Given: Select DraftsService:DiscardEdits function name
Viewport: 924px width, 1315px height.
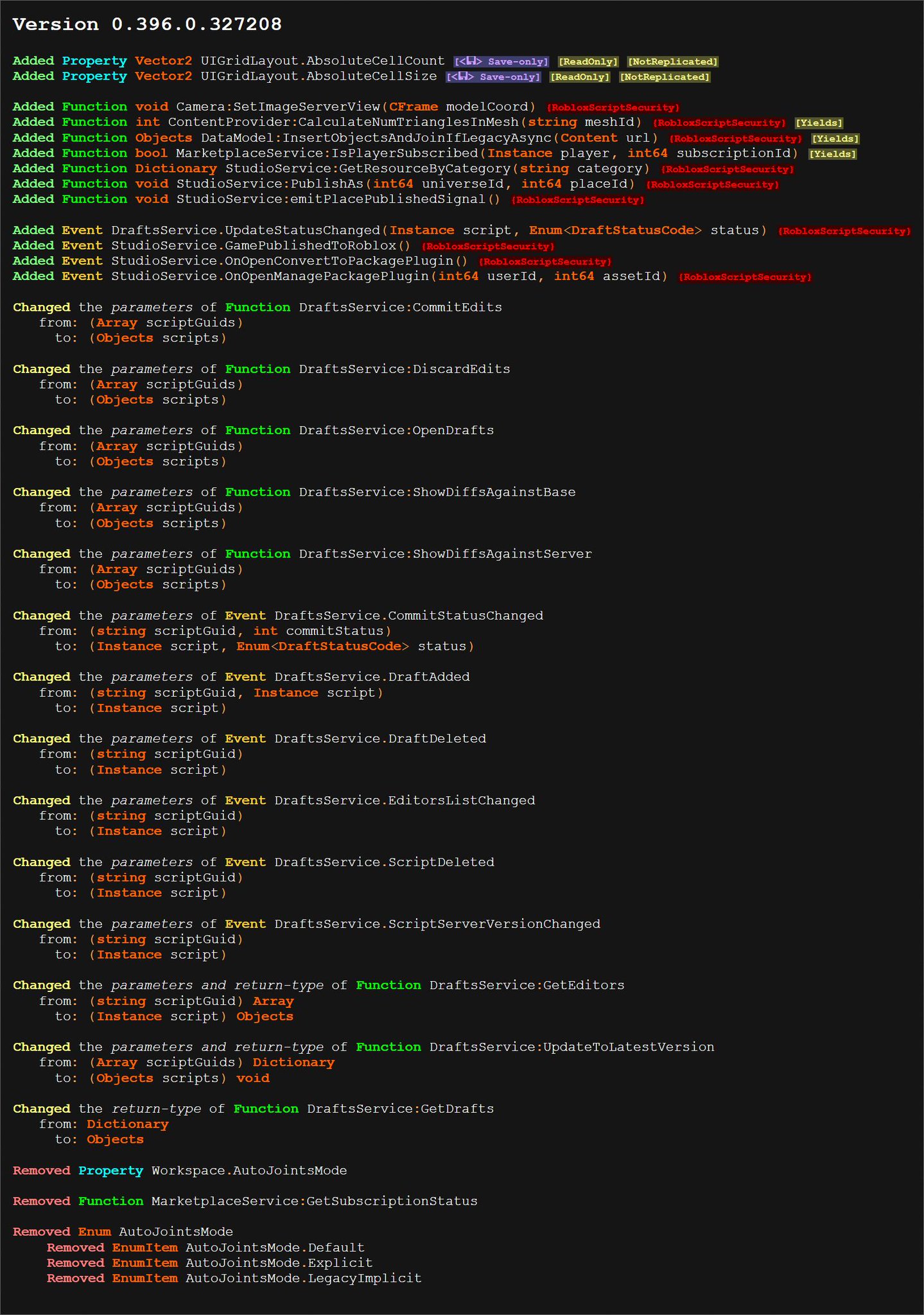Looking at the screenshot, I should click(x=405, y=369).
